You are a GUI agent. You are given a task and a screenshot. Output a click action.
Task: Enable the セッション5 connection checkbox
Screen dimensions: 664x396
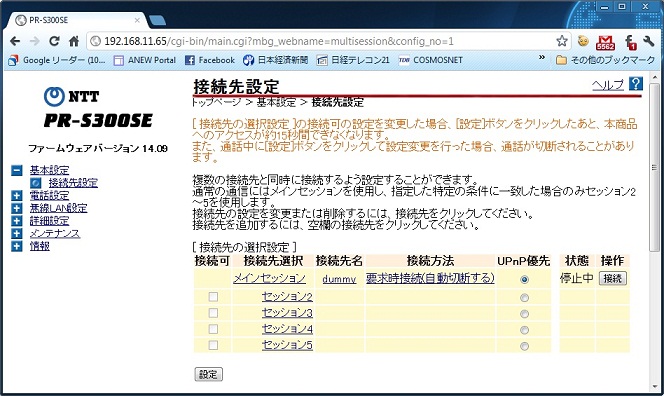pyautogui.click(x=213, y=345)
